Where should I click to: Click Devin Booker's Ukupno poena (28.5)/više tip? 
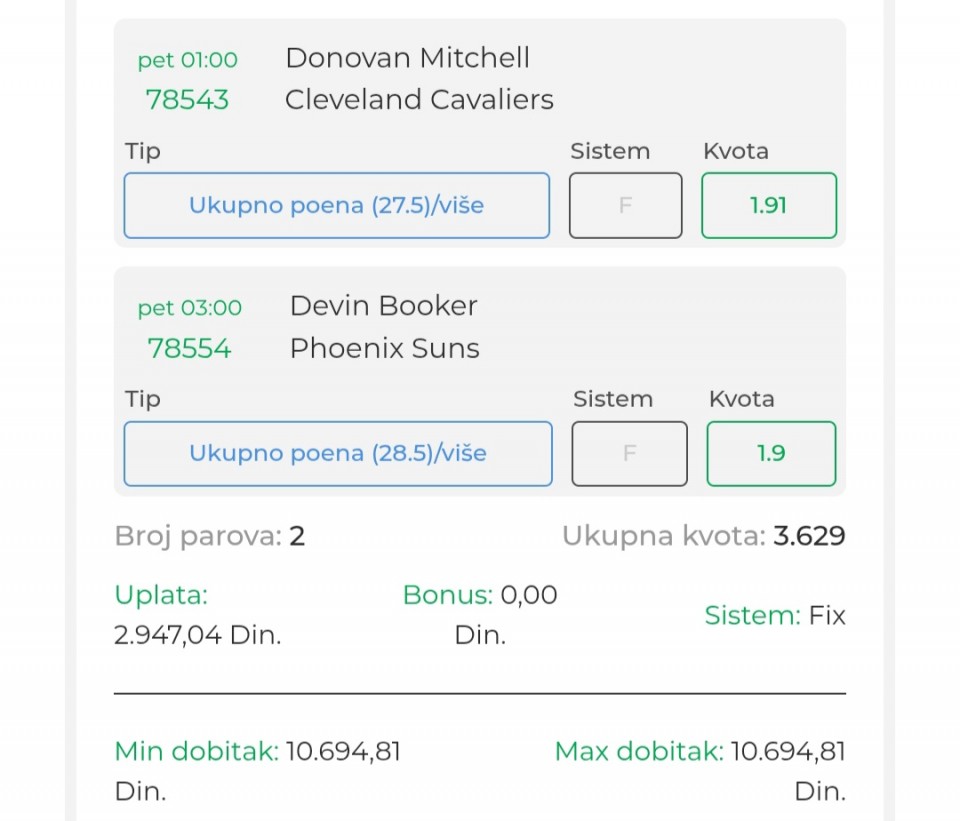[337, 454]
